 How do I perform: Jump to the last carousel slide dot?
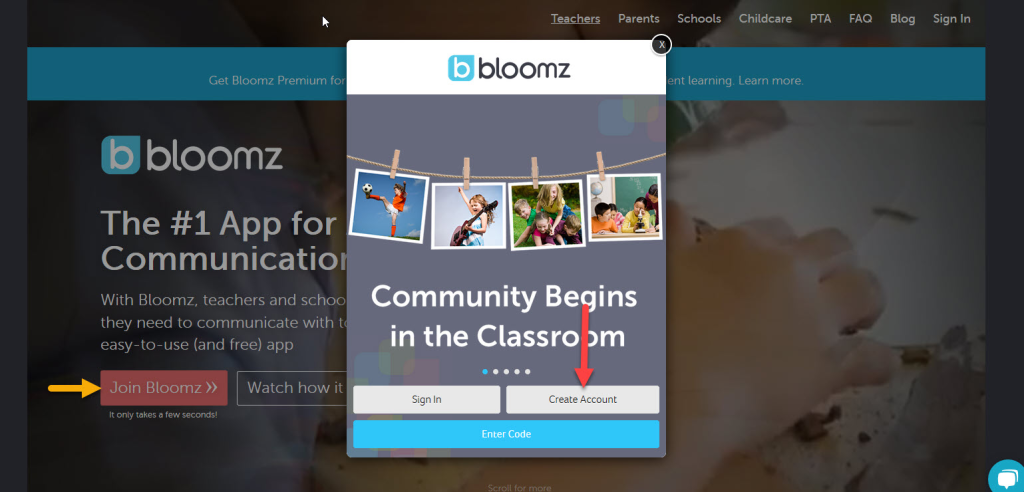click(x=528, y=372)
